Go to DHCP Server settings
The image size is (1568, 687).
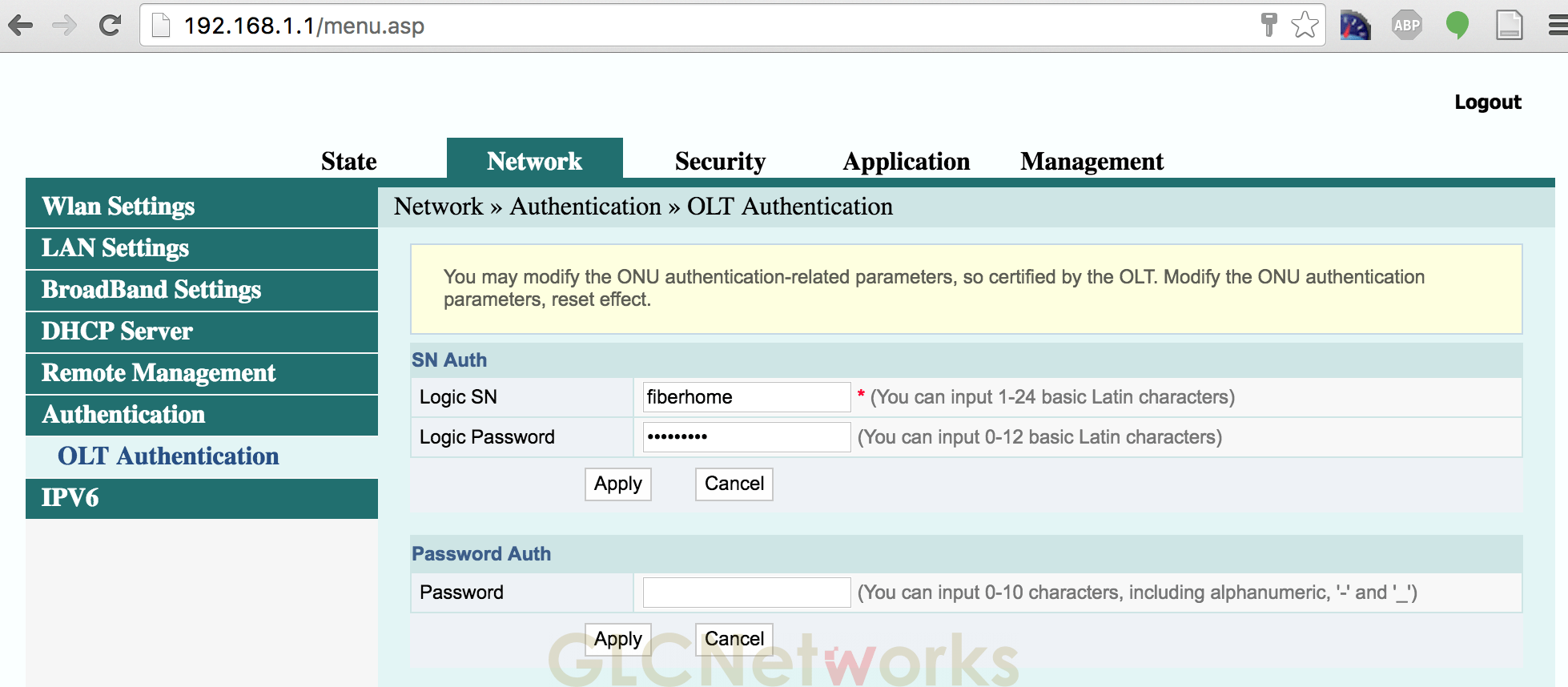pyautogui.click(x=202, y=331)
